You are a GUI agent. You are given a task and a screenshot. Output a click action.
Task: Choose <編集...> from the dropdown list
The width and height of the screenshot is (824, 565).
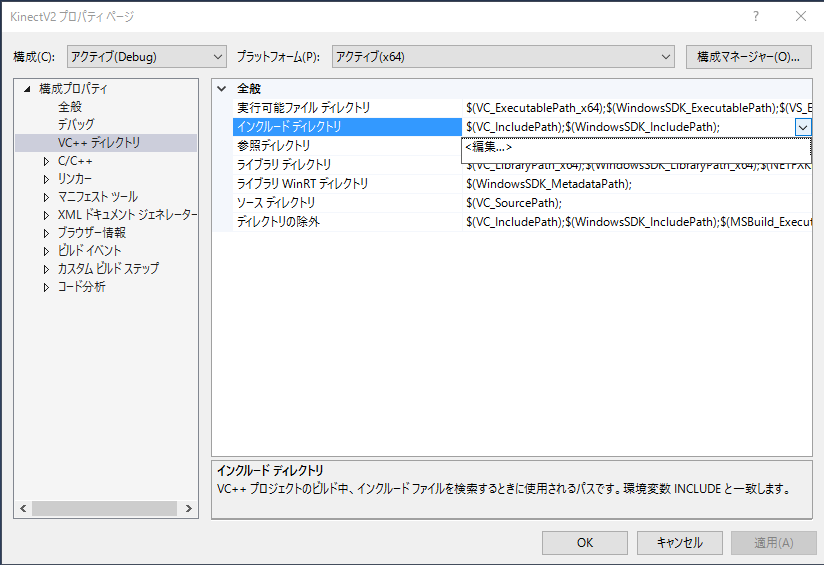pos(489,148)
